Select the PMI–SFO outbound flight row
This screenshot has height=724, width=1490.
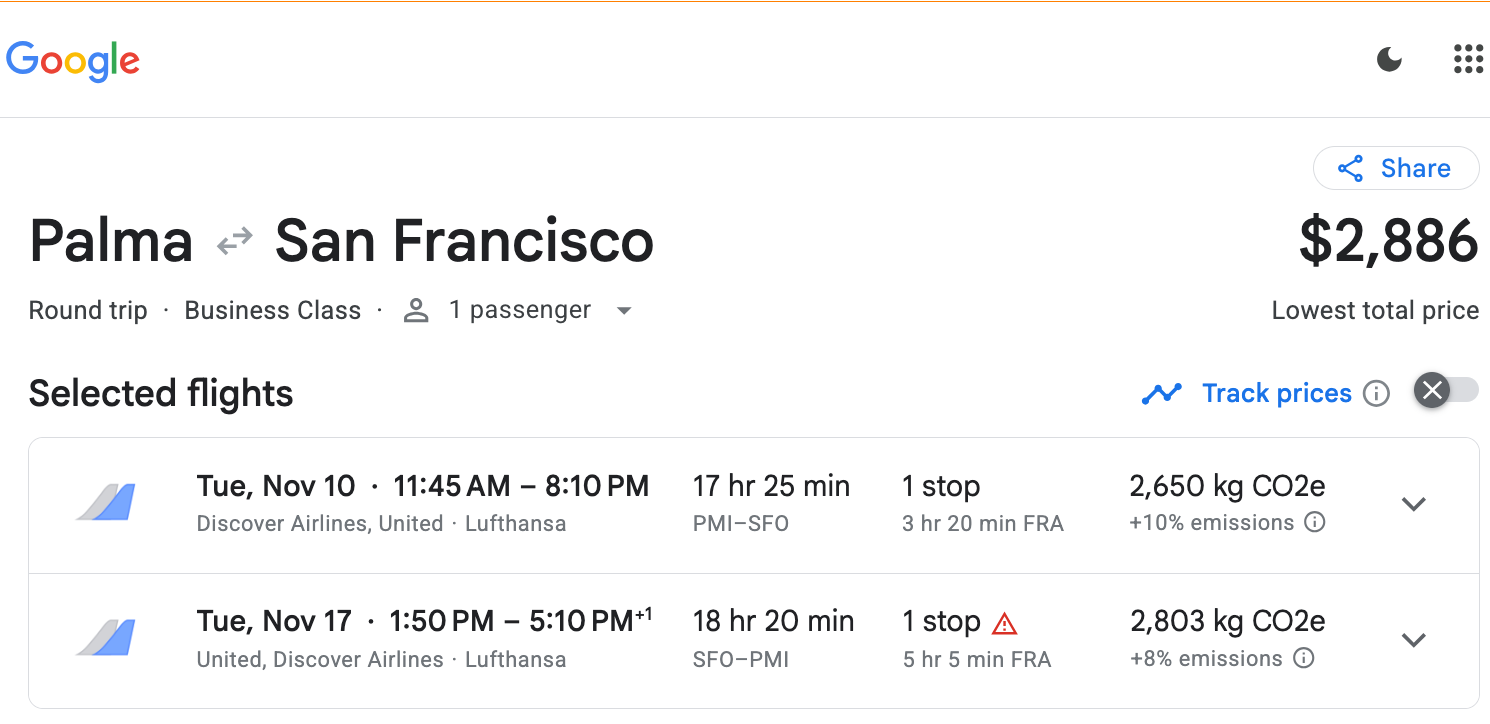coord(754,505)
